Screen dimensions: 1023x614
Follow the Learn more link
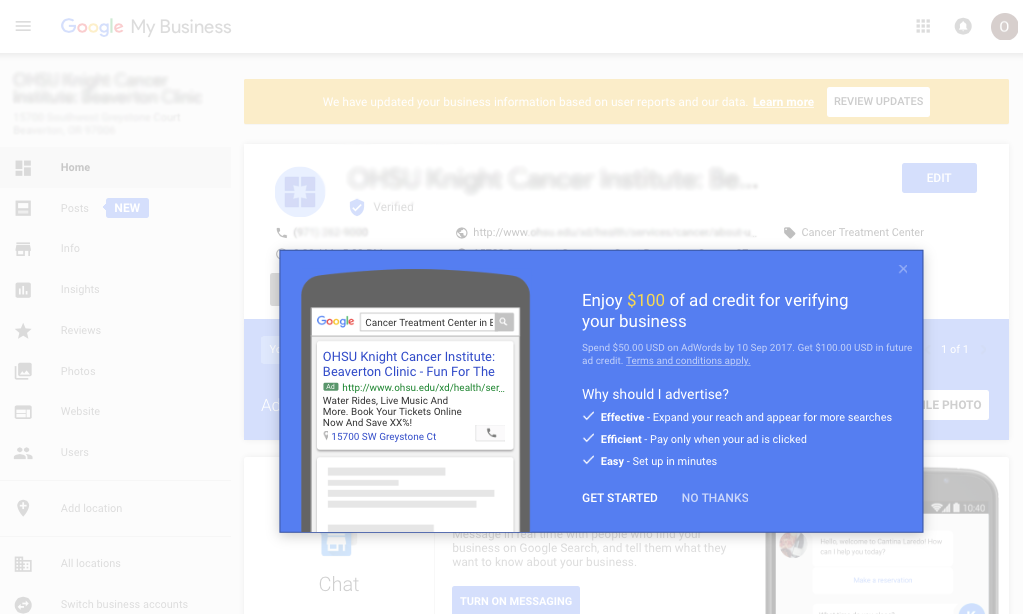pyautogui.click(x=783, y=102)
